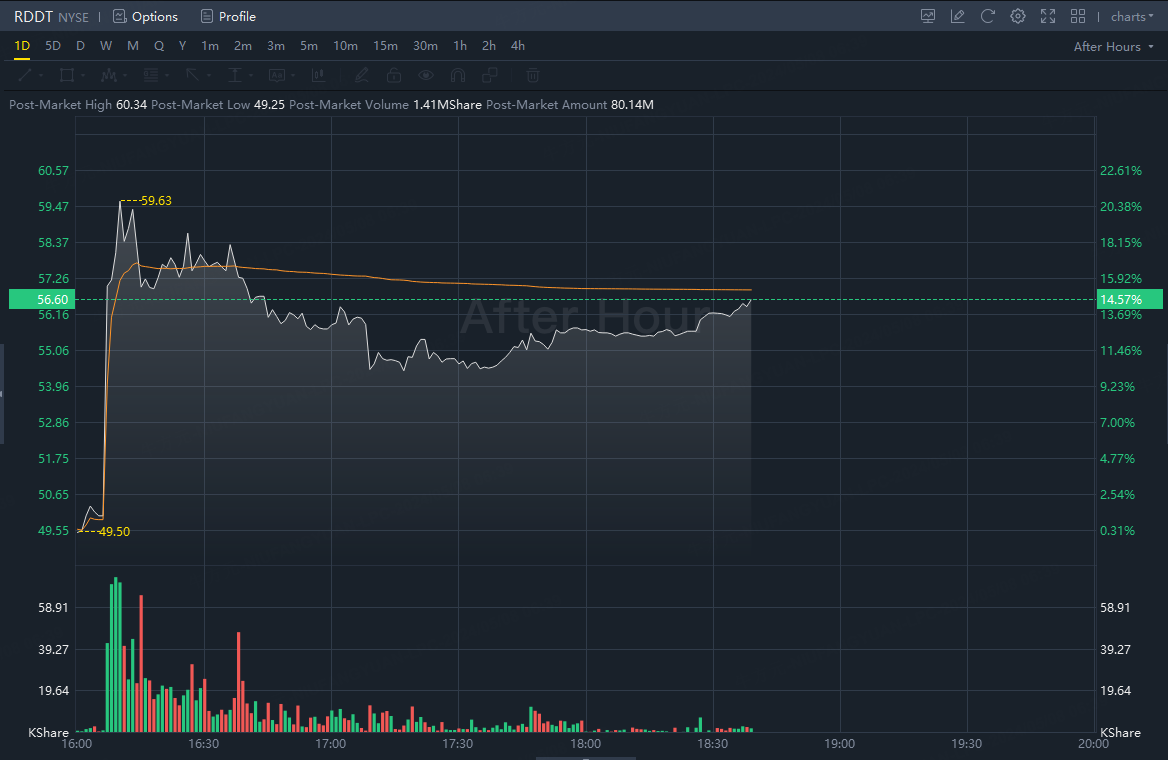Image resolution: width=1168 pixels, height=760 pixels.
Task: Click the 59.63 high marker label
Action: (156, 200)
